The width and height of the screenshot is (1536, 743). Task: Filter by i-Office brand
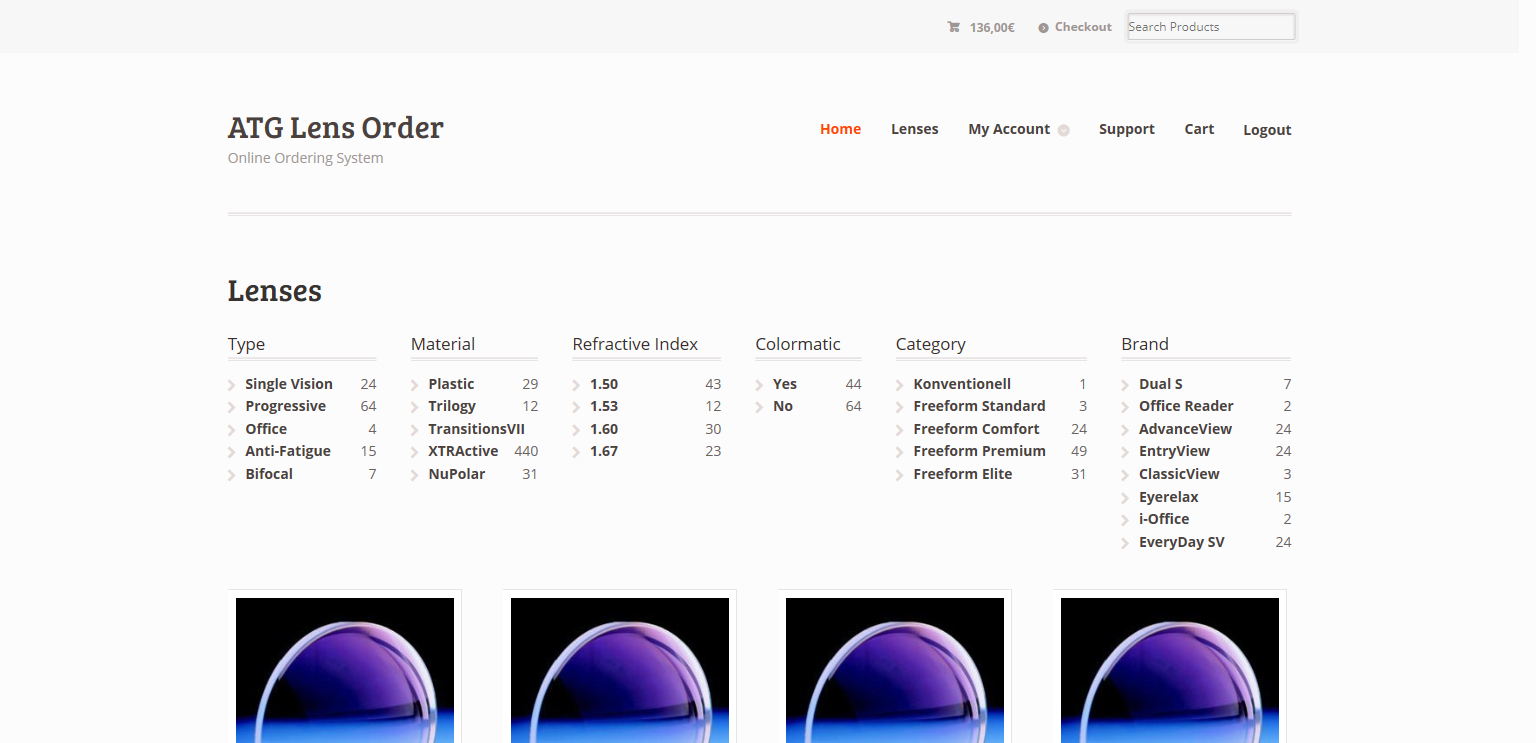click(1164, 519)
